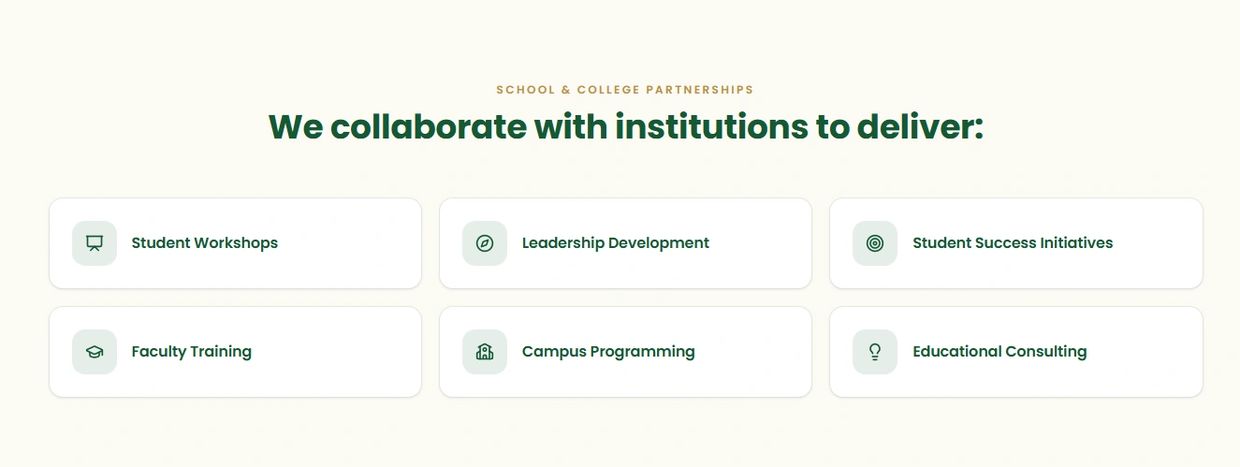Click the graduation cap icon for Faculty Training
The image size is (1240, 467).
(94, 352)
